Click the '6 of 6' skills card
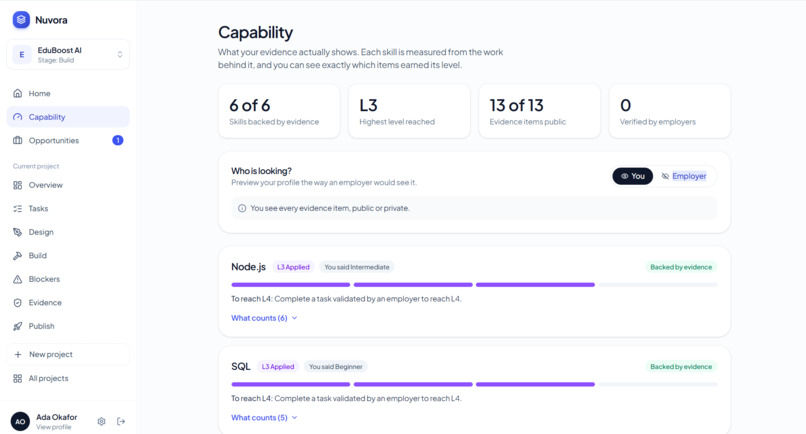The image size is (806, 434). click(x=279, y=111)
